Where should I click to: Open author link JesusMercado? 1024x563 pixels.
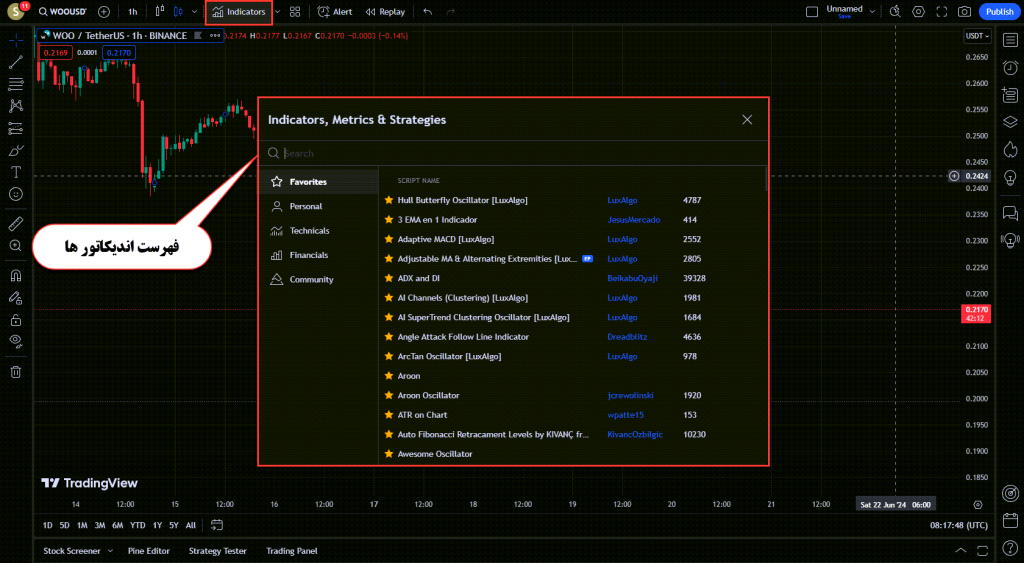pos(633,220)
